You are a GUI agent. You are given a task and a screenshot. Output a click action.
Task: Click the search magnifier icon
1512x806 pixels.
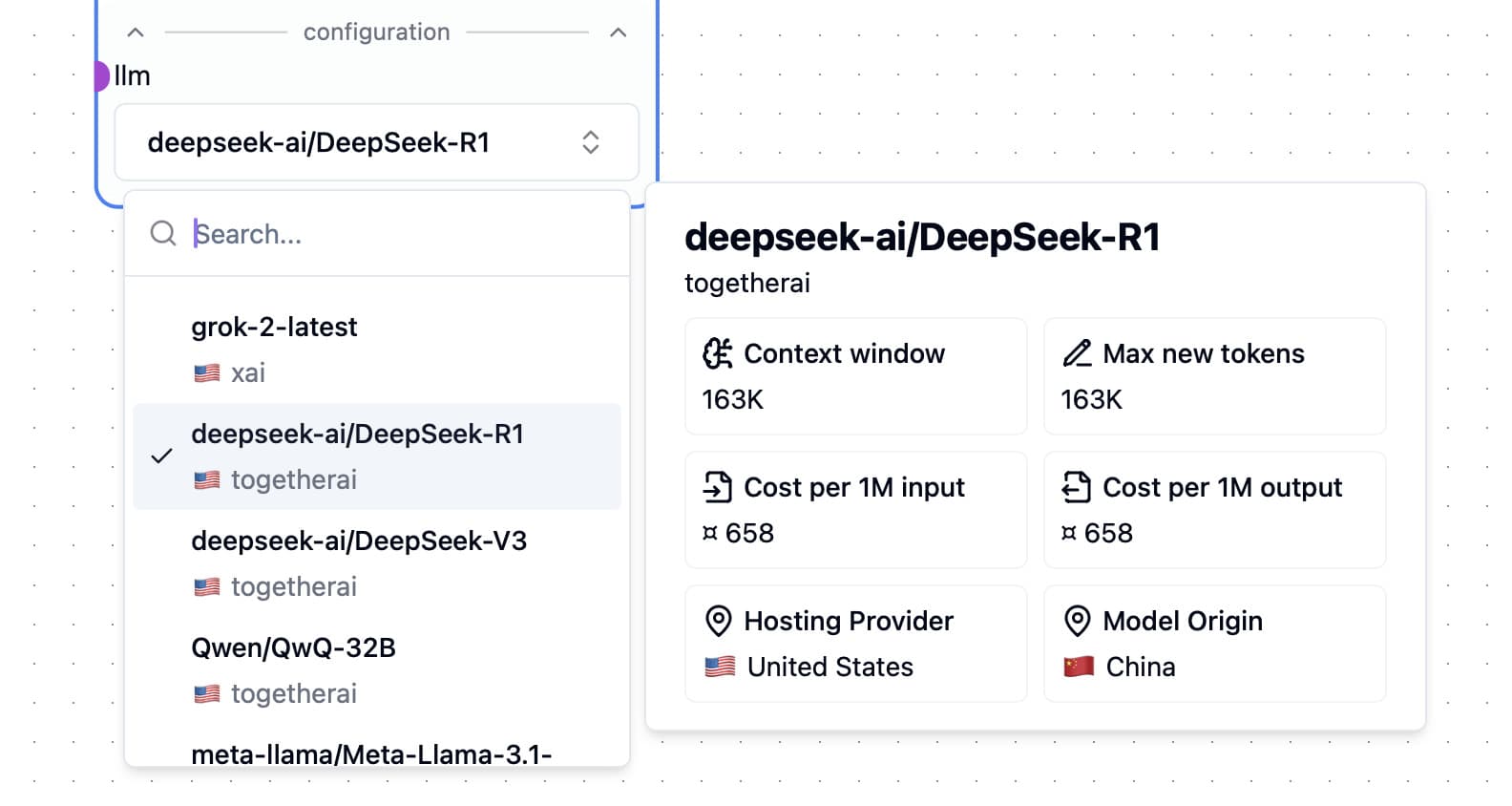pyautogui.click(x=163, y=234)
